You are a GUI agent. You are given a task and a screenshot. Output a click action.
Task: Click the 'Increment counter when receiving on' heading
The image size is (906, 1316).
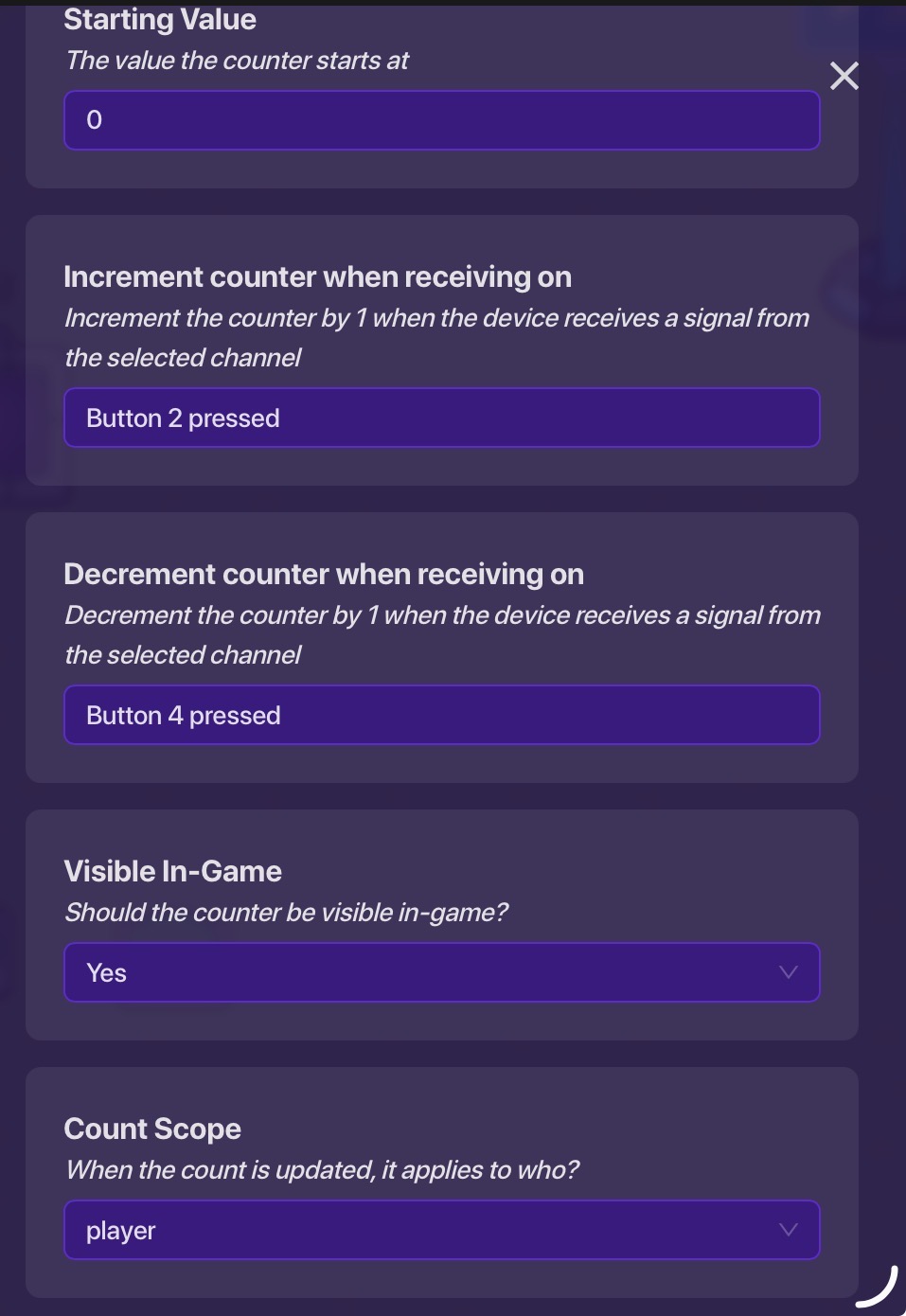tap(317, 276)
